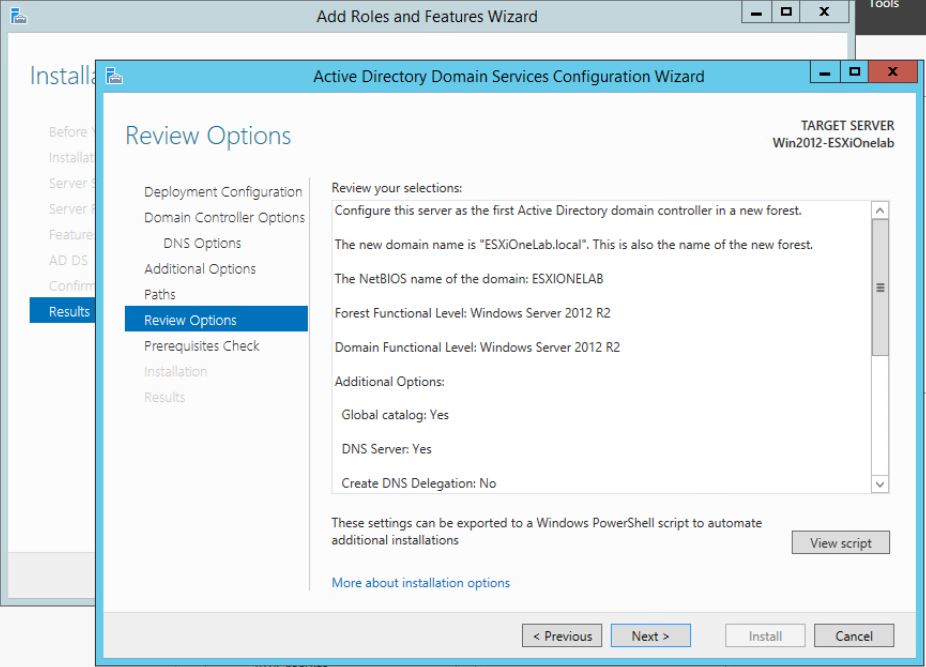This screenshot has height=667, width=926.
Task: Click the Previous button to go back
Action: [561, 635]
